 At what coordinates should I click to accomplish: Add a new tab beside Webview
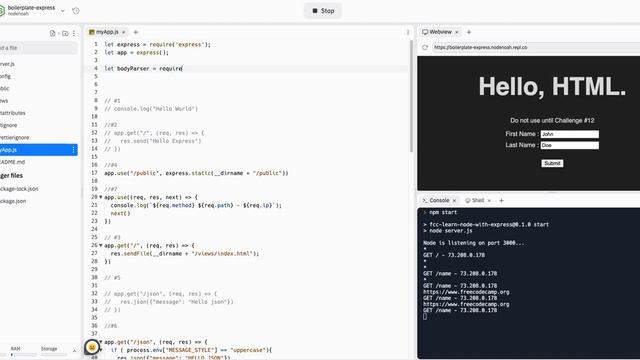click(469, 32)
